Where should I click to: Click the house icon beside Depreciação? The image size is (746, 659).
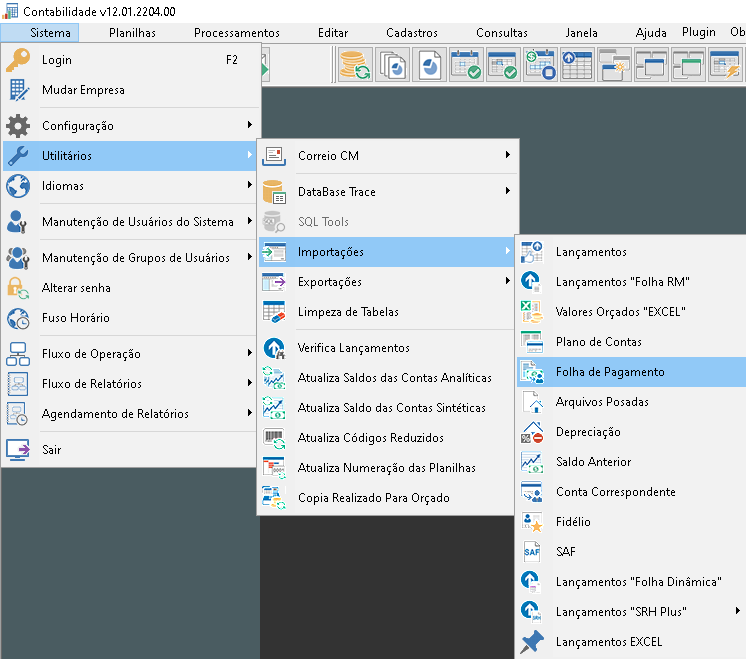point(531,432)
